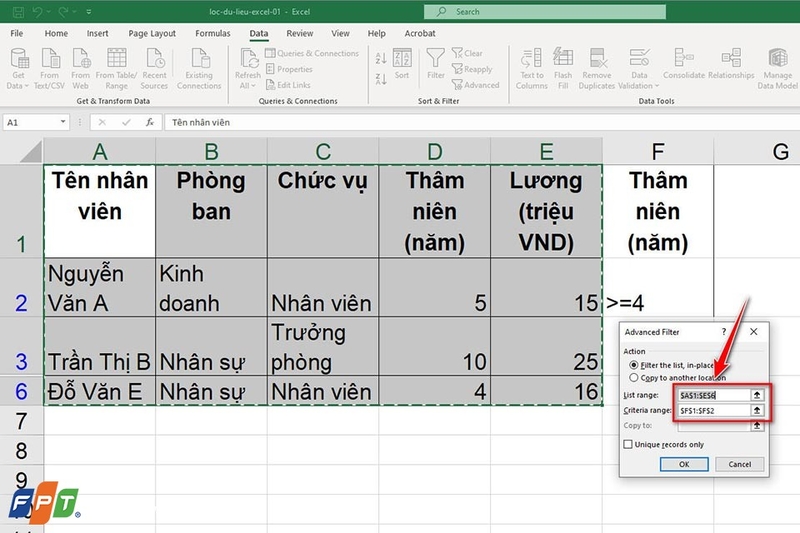Click Edit Links command
The image size is (800, 533).
click(288, 85)
